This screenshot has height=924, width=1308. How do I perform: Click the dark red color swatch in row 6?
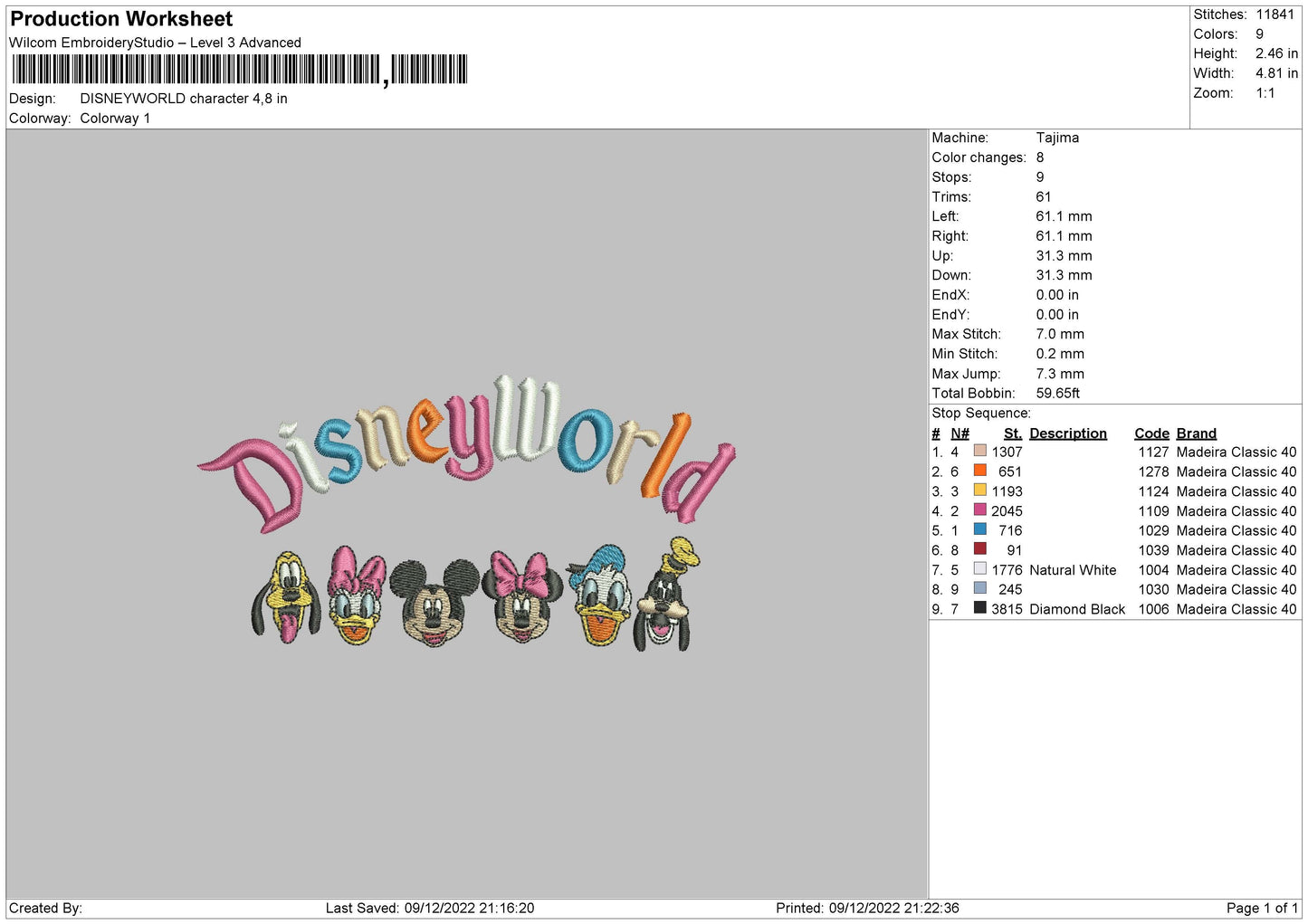[x=979, y=549]
